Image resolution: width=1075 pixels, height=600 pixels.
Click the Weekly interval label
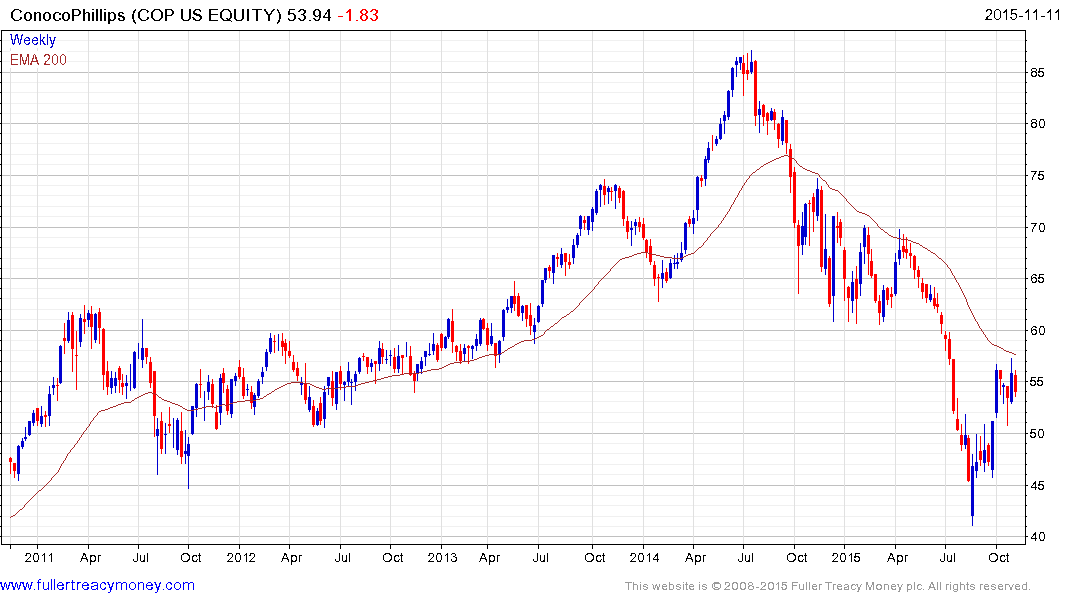tap(33, 40)
